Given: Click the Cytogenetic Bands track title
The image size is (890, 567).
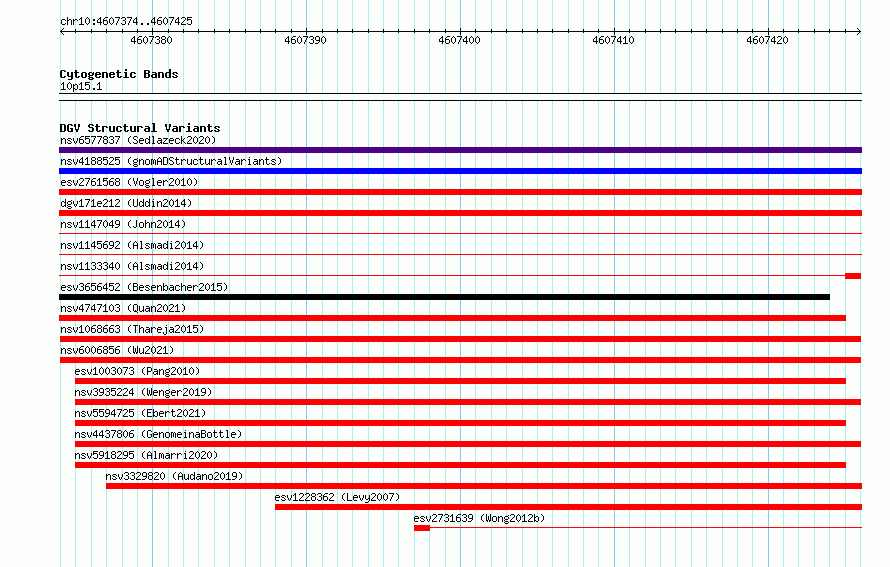Looking at the screenshot, I should point(119,74).
